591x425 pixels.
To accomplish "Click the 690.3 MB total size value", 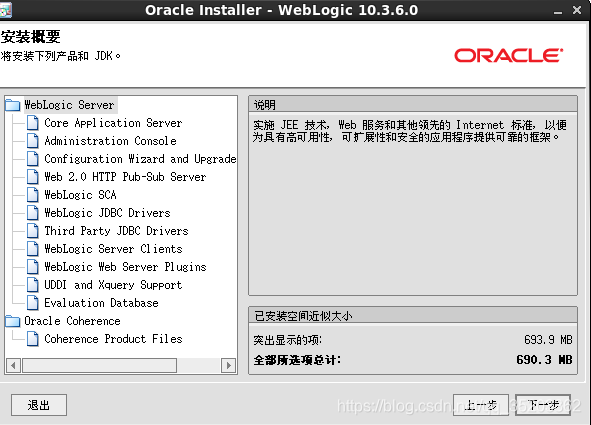I will click(x=544, y=360).
